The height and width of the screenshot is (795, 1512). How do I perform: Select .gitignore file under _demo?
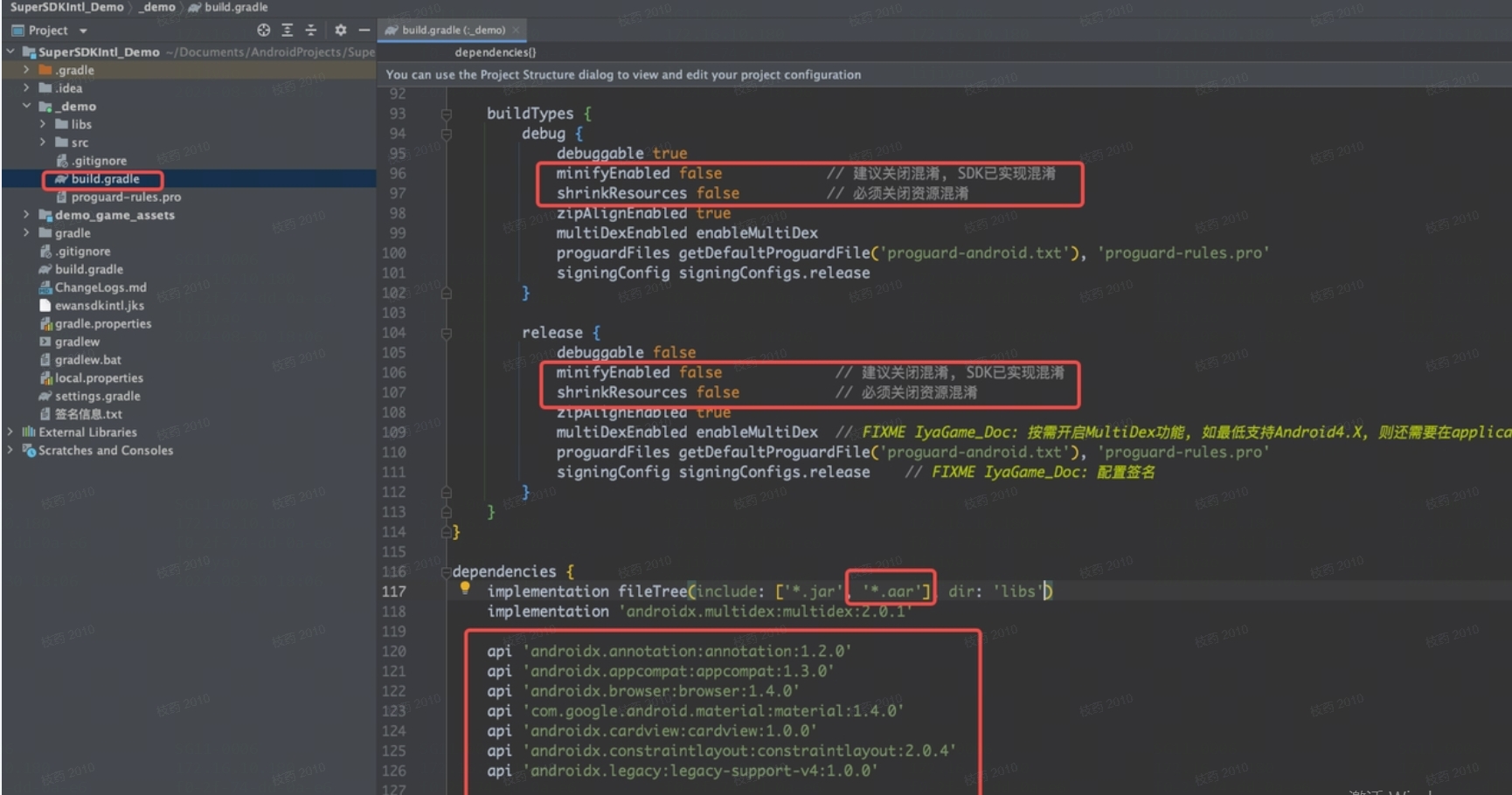coord(92,161)
